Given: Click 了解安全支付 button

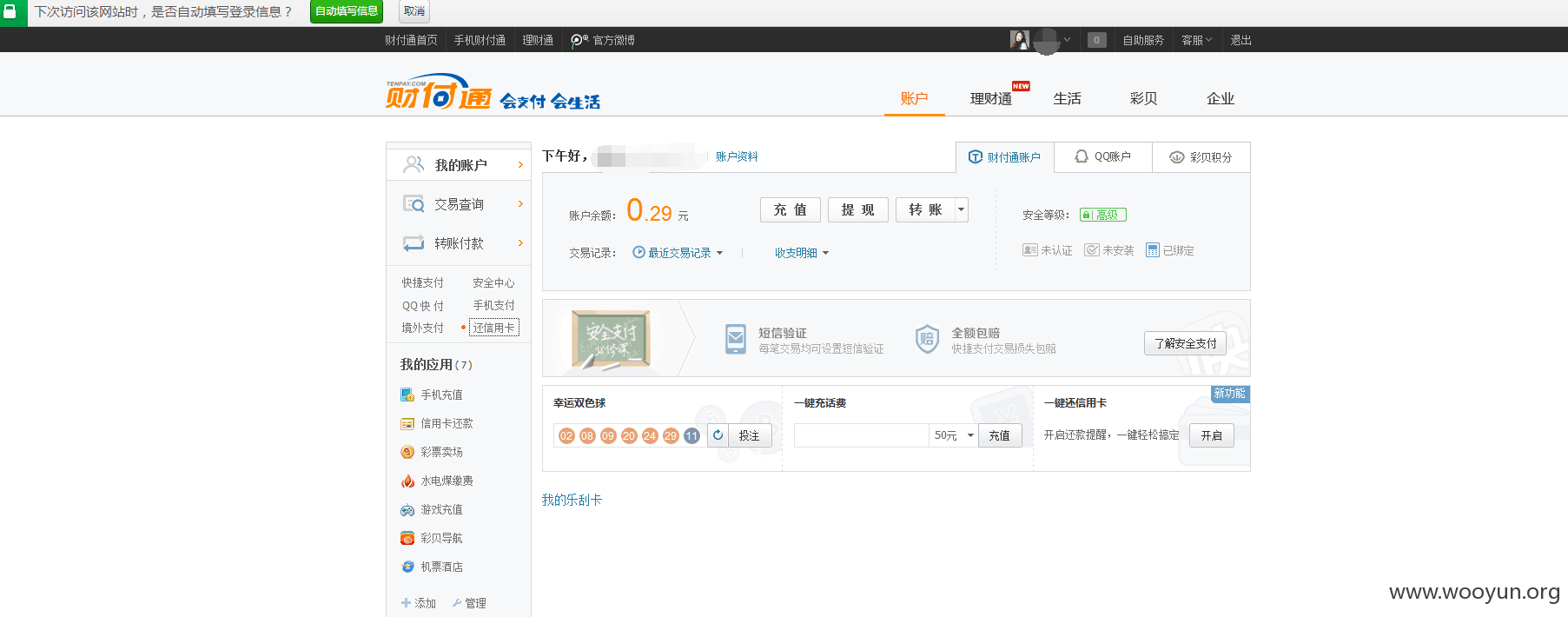Looking at the screenshot, I should tap(1186, 343).
